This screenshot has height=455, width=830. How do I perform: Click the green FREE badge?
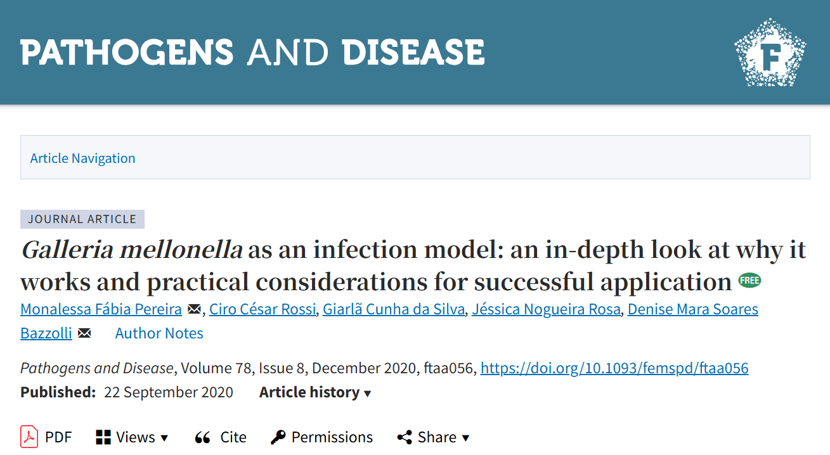click(x=750, y=280)
